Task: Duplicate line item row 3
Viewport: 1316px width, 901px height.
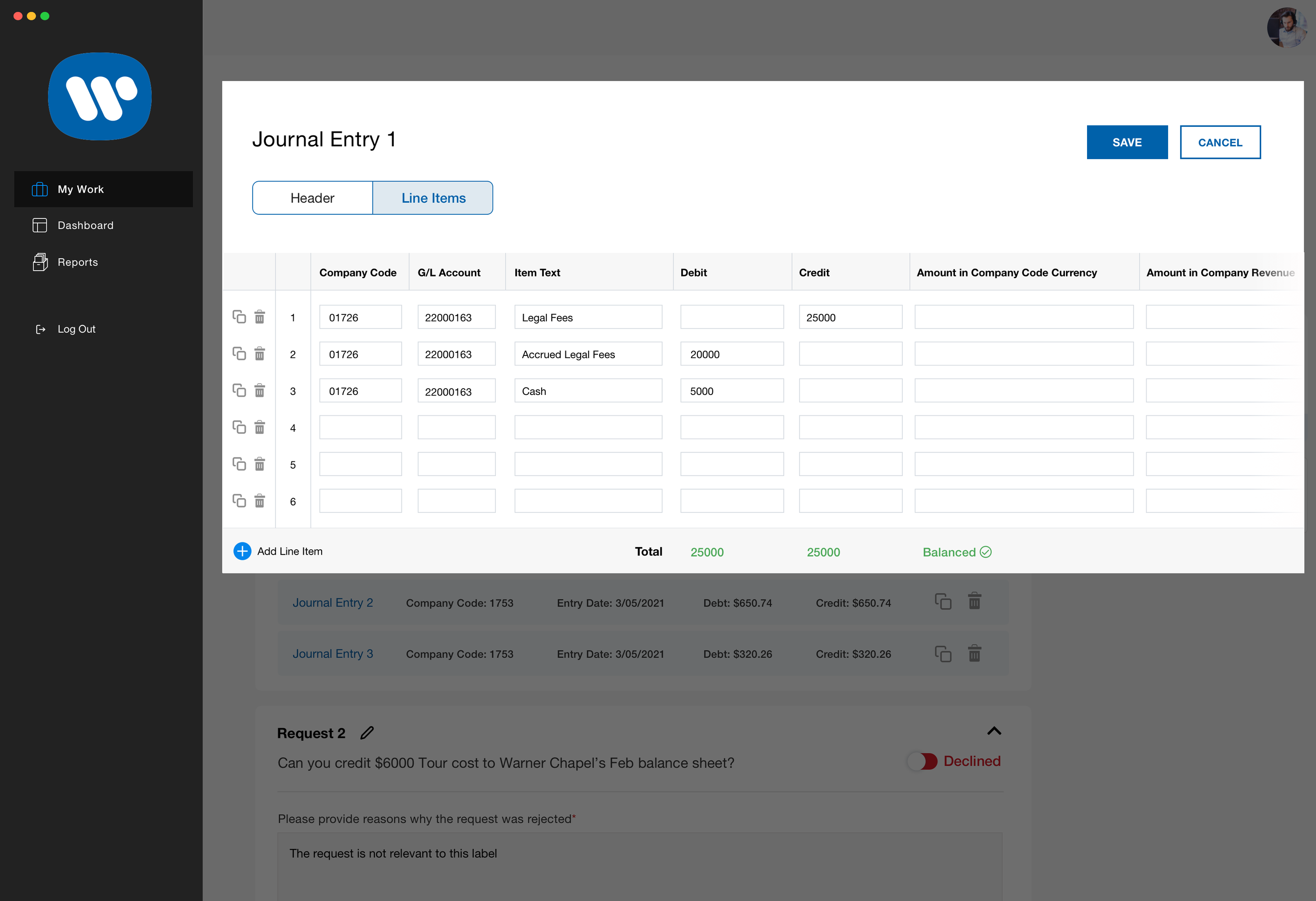Action: click(x=239, y=390)
